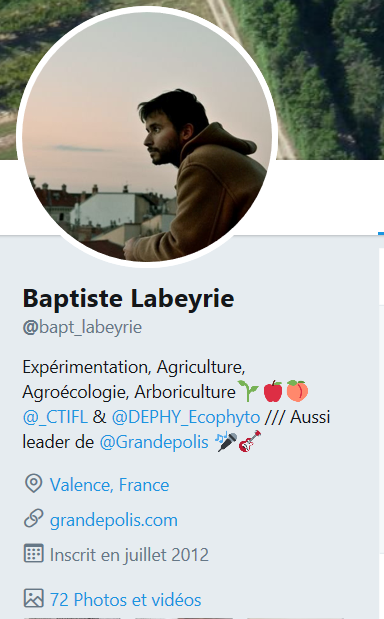Follow the @Grandepolis mention link

(154, 442)
